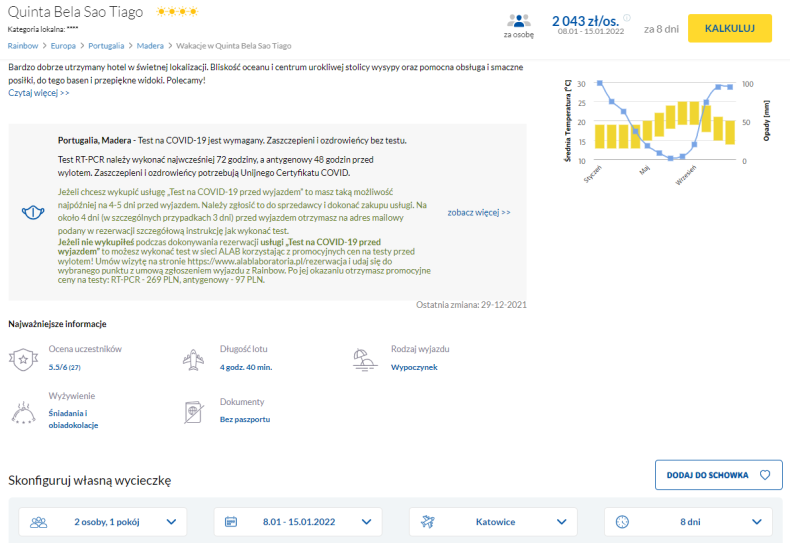Screen dimensions: 790x543
Task: Click the heart icon in DODAJ DO SCHOWKA
Action: coord(765,475)
